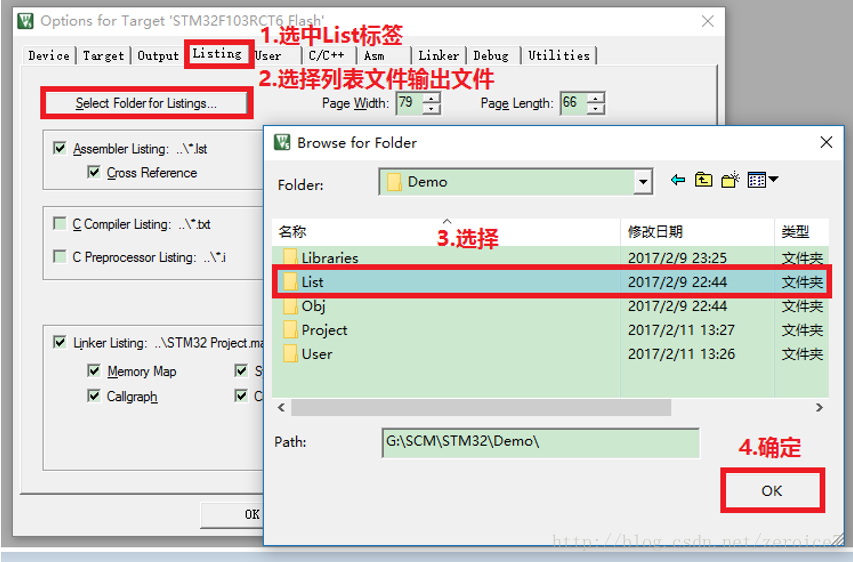Select date 2017/2/9 23:25 of Libraries
The height and width of the screenshot is (562, 853).
[677, 258]
